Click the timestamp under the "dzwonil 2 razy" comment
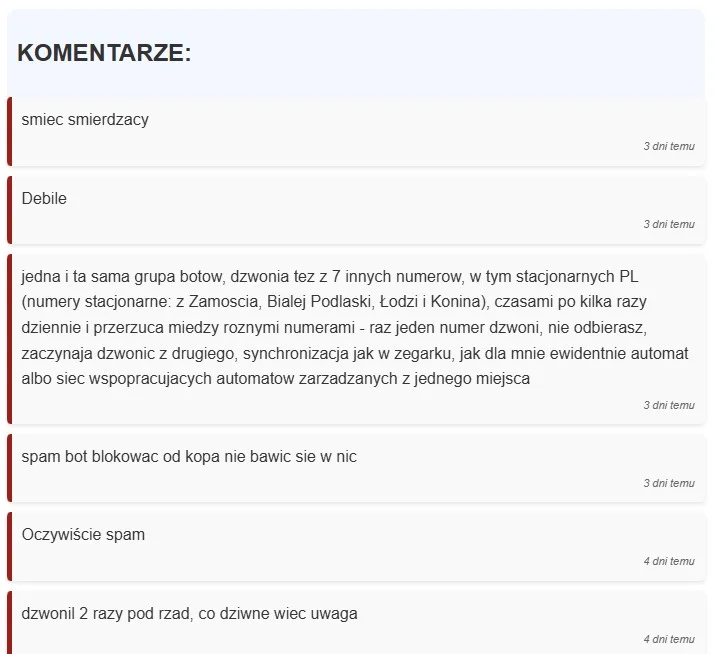Viewport: 715px width, 654px height. (669, 639)
